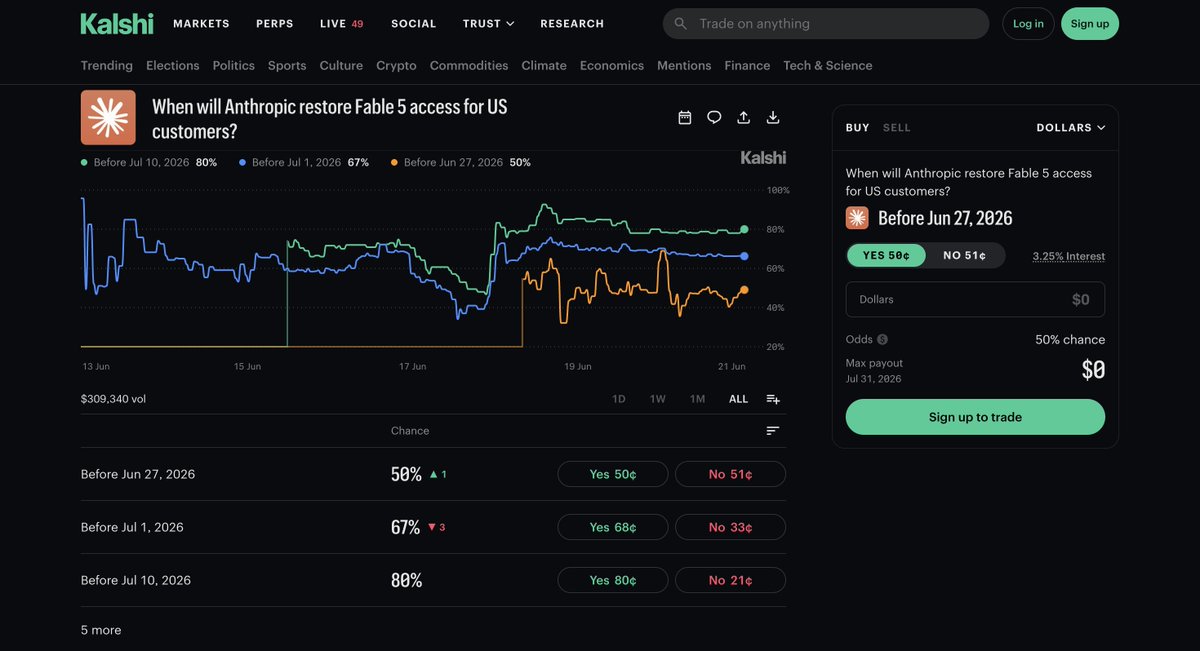
Task: Click the sort icon in Chance header
Action: [773, 431]
